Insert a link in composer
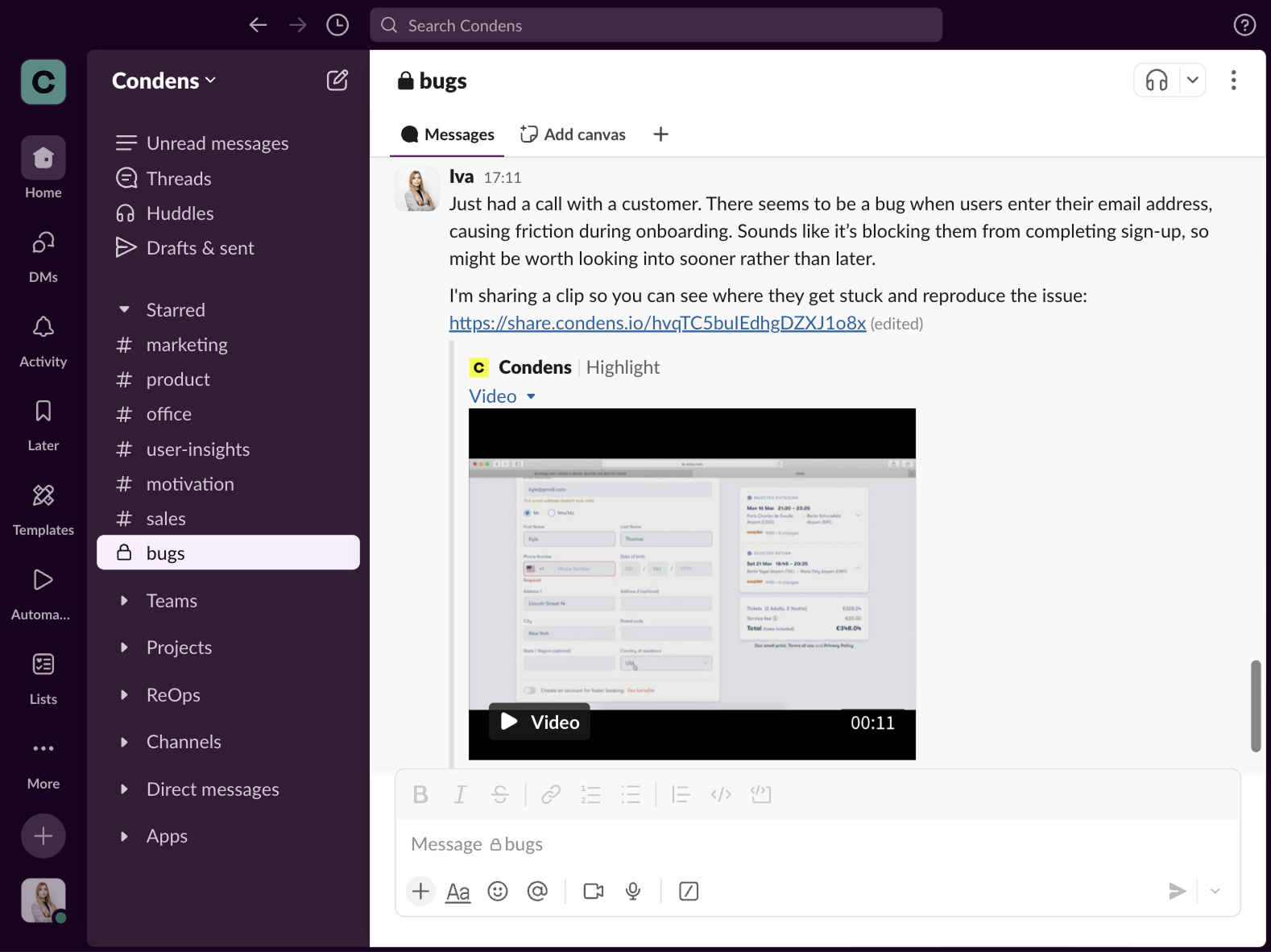The height and width of the screenshot is (952, 1271). coord(551,795)
